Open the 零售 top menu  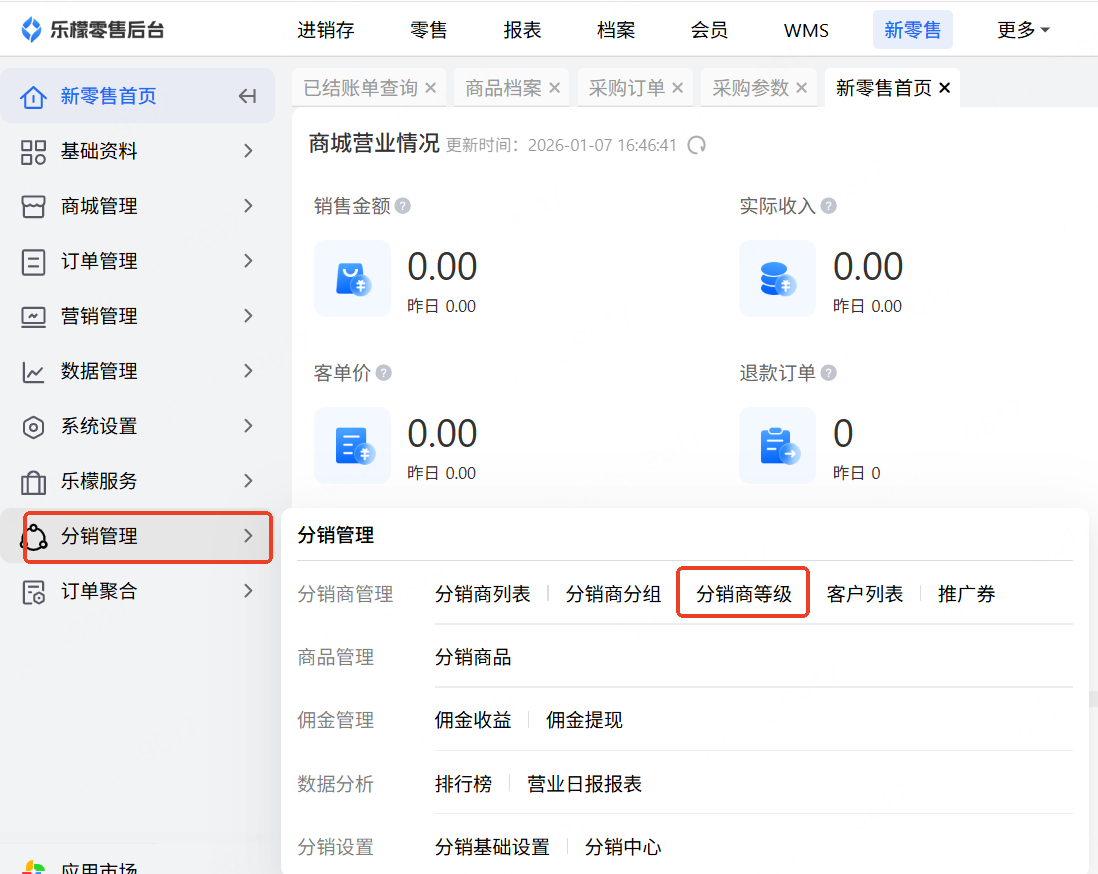pyautogui.click(x=429, y=30)
